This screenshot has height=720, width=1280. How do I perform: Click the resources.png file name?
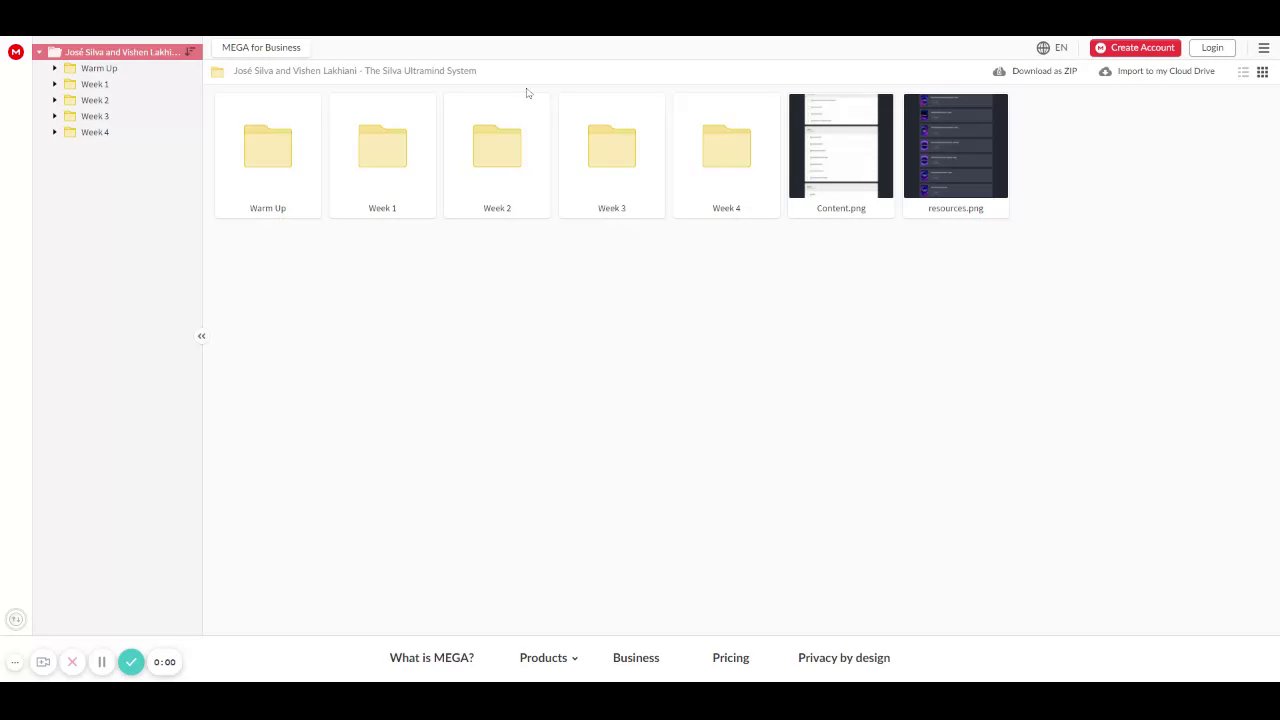pos(956,208)
